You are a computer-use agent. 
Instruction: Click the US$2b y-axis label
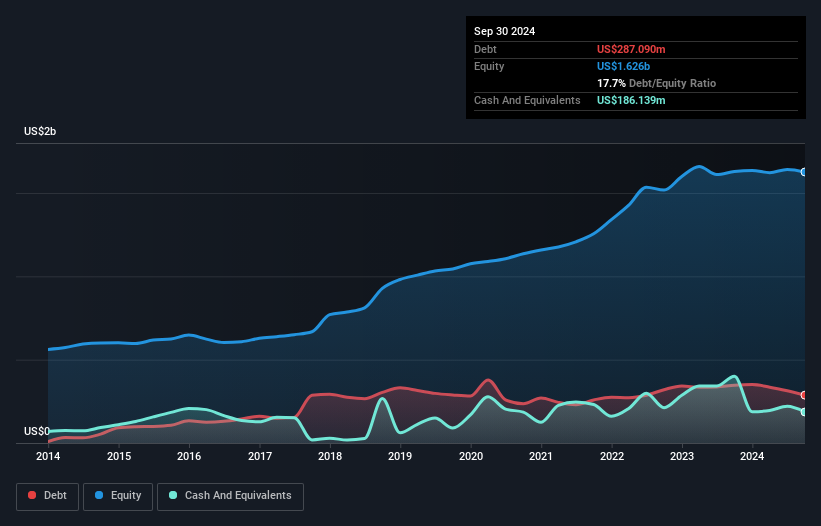pos(40,131)
